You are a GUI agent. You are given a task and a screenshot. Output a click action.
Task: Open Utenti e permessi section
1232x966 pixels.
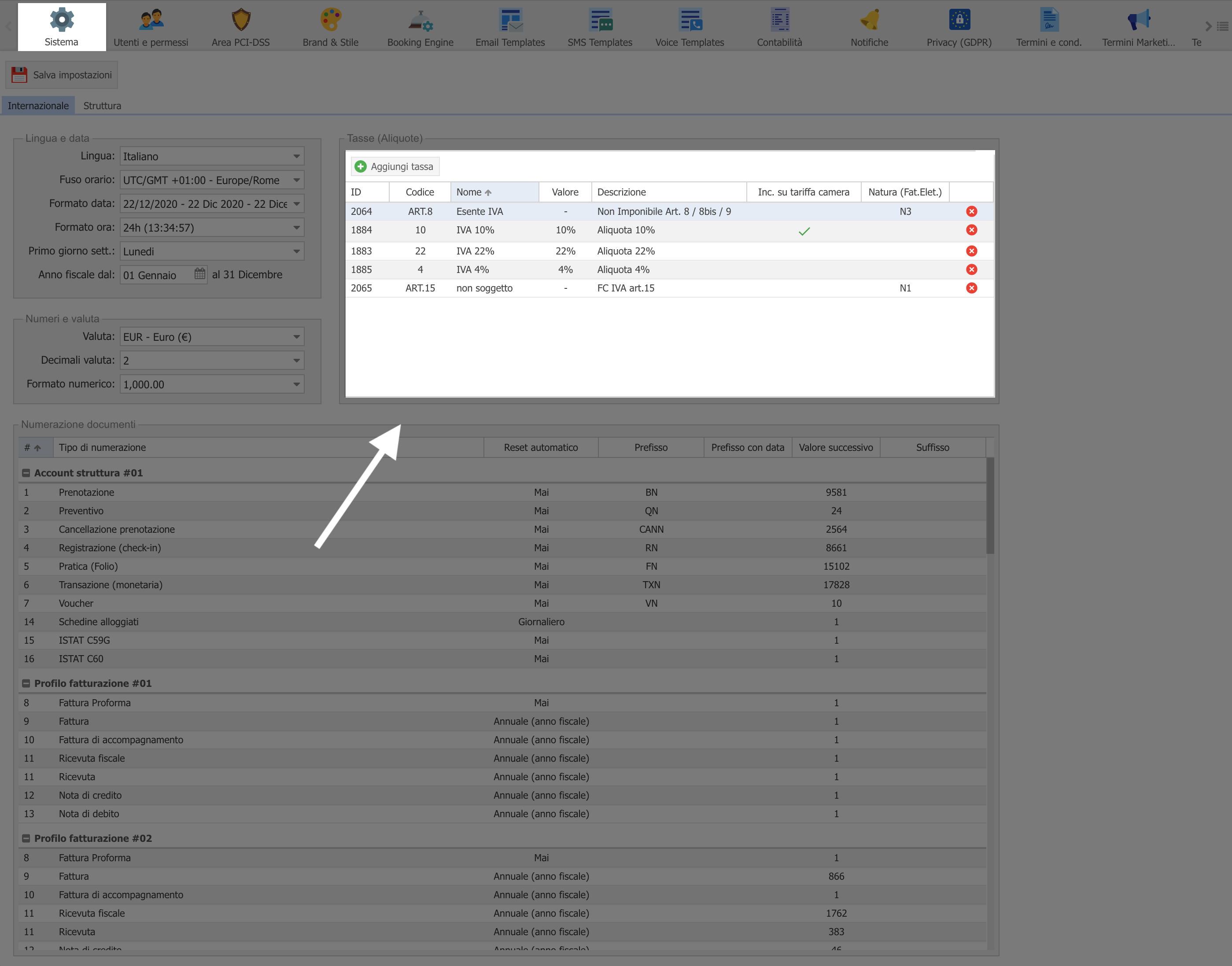151,27
